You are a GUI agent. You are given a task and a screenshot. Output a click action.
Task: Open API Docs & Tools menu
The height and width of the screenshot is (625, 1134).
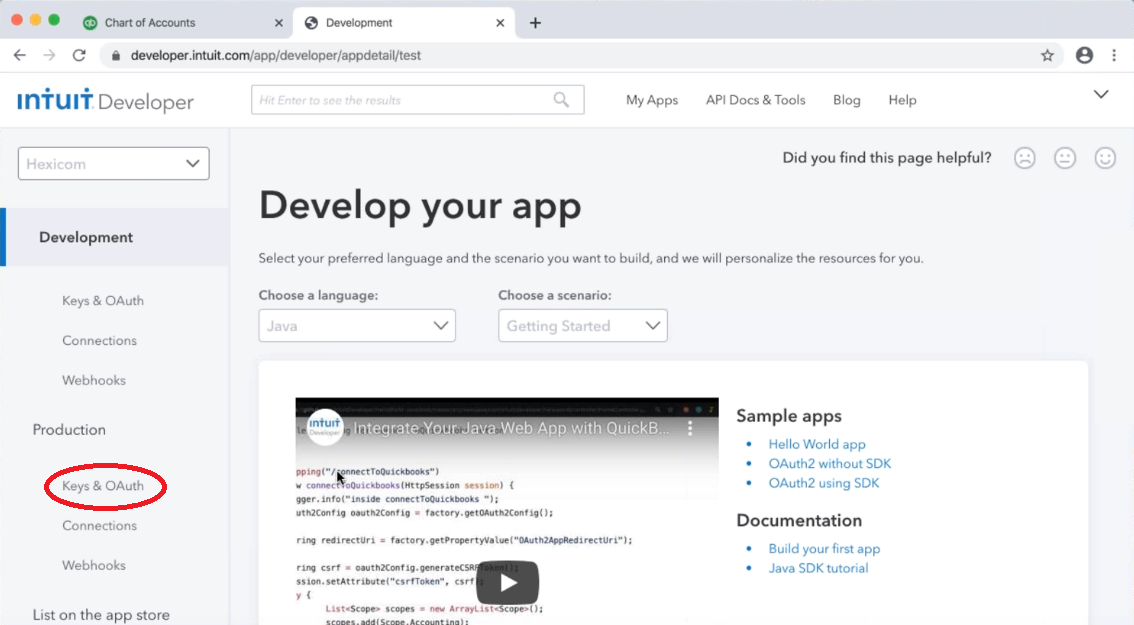[755, 100]
